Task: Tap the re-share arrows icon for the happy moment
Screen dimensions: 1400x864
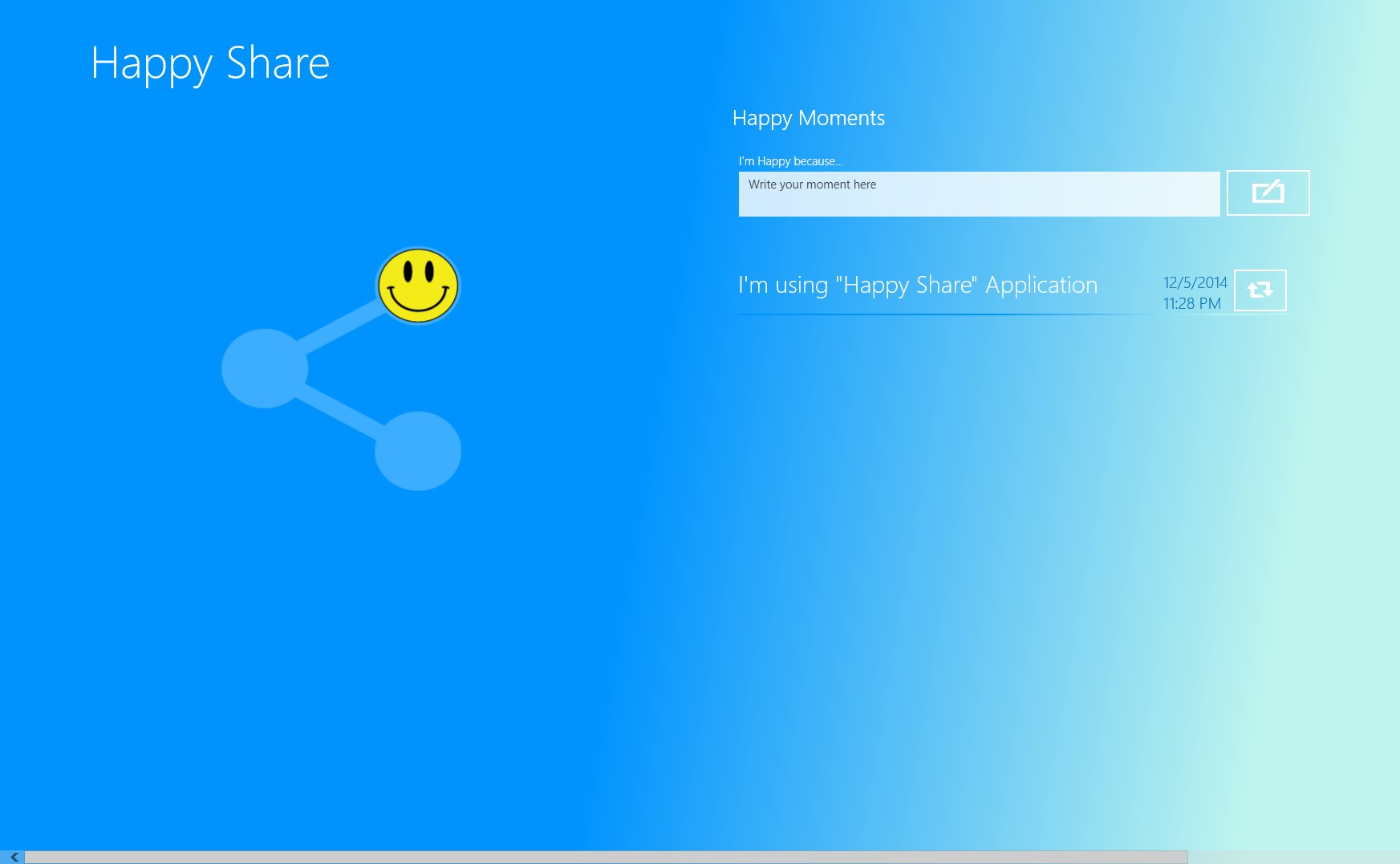Action: point(1260,291)
